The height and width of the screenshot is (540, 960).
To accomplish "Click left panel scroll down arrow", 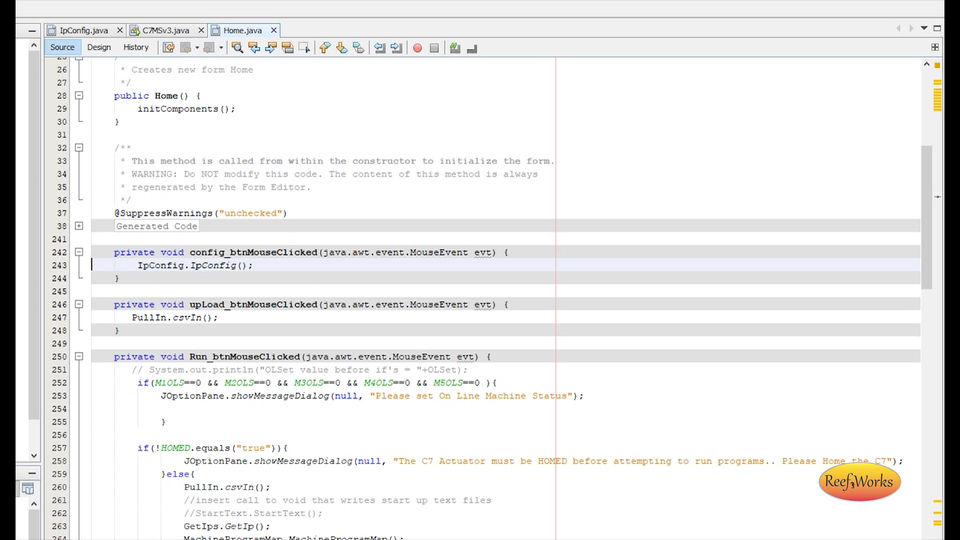I will click(x=34, y=456).
